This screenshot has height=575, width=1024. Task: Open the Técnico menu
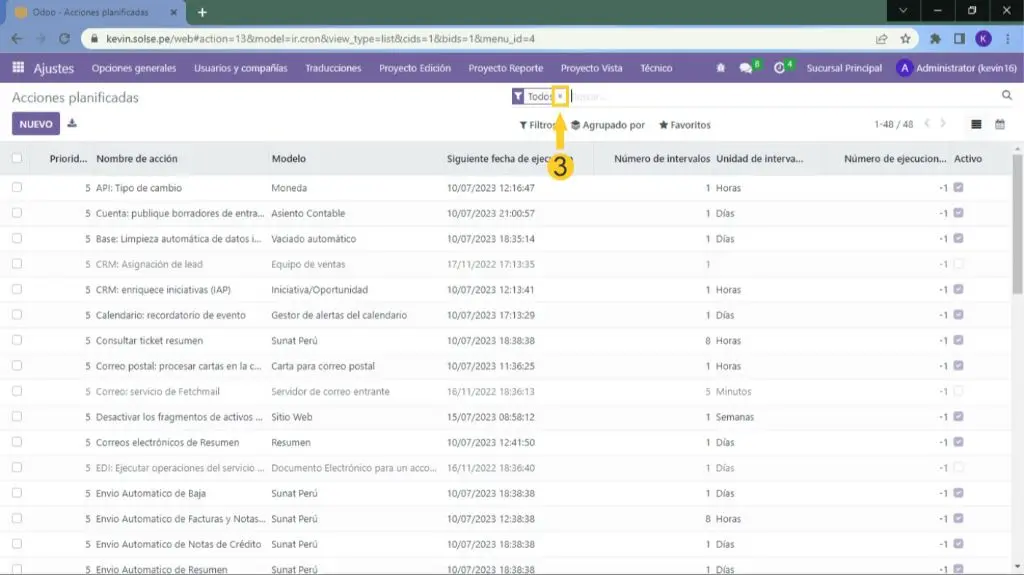(656, 68)
